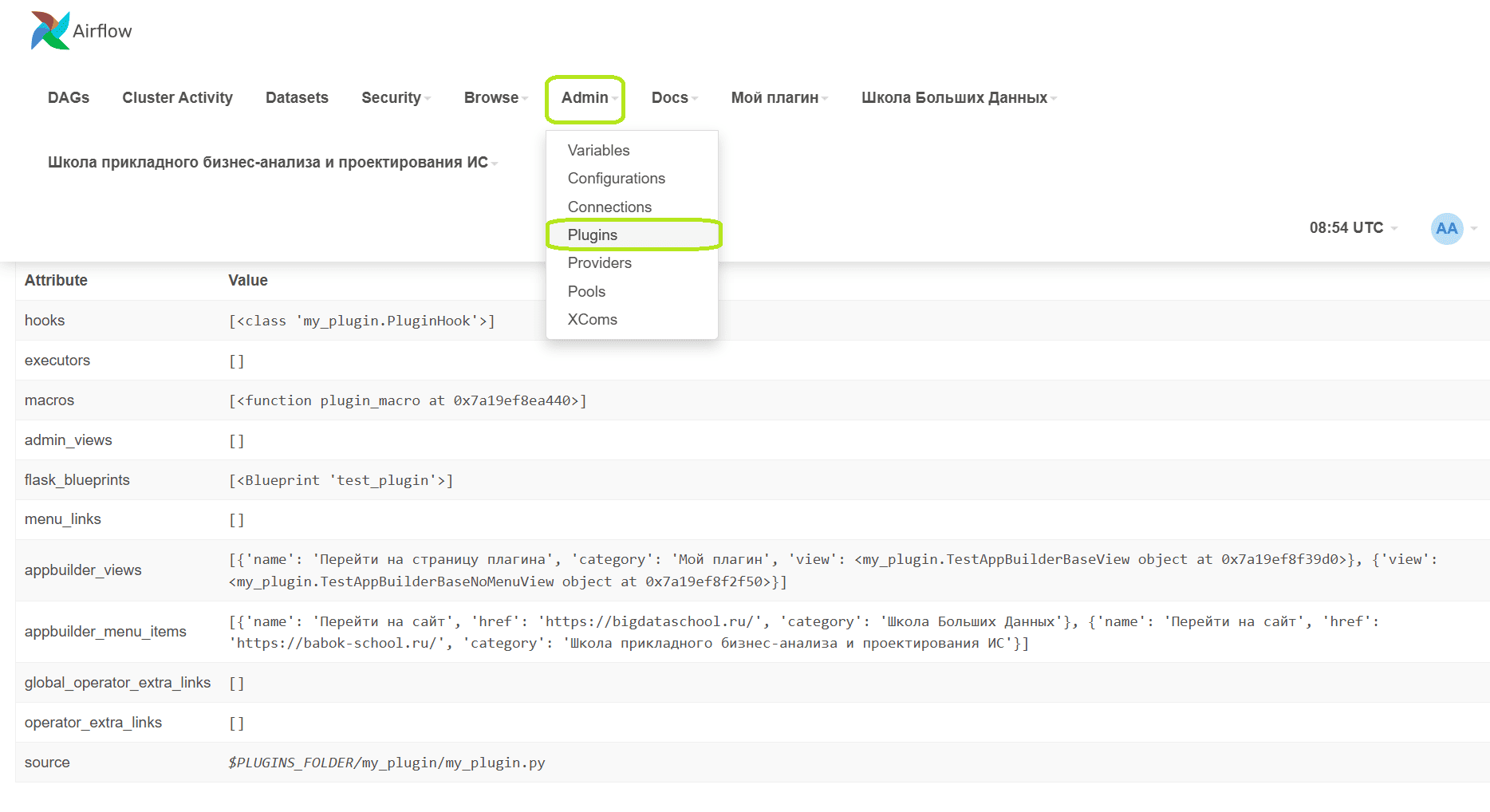Select XComs from Admin menu
The width and height of the screenshot is (1490, 812).
click(592, 320)
